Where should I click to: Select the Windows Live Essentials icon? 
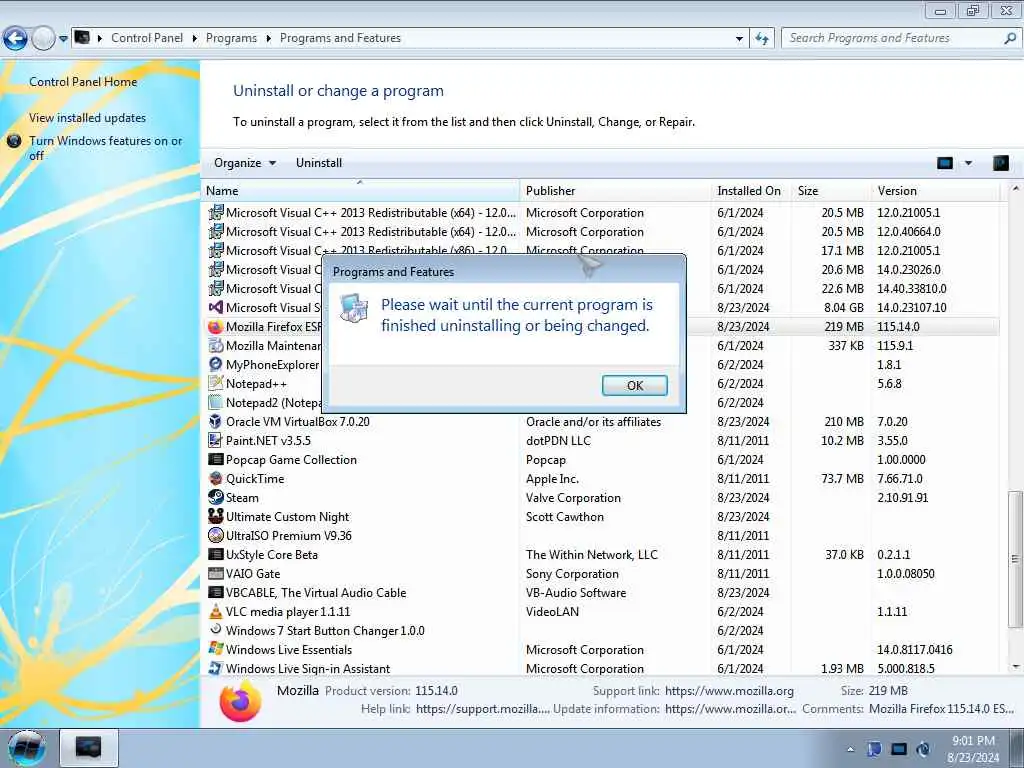(216, 649)
